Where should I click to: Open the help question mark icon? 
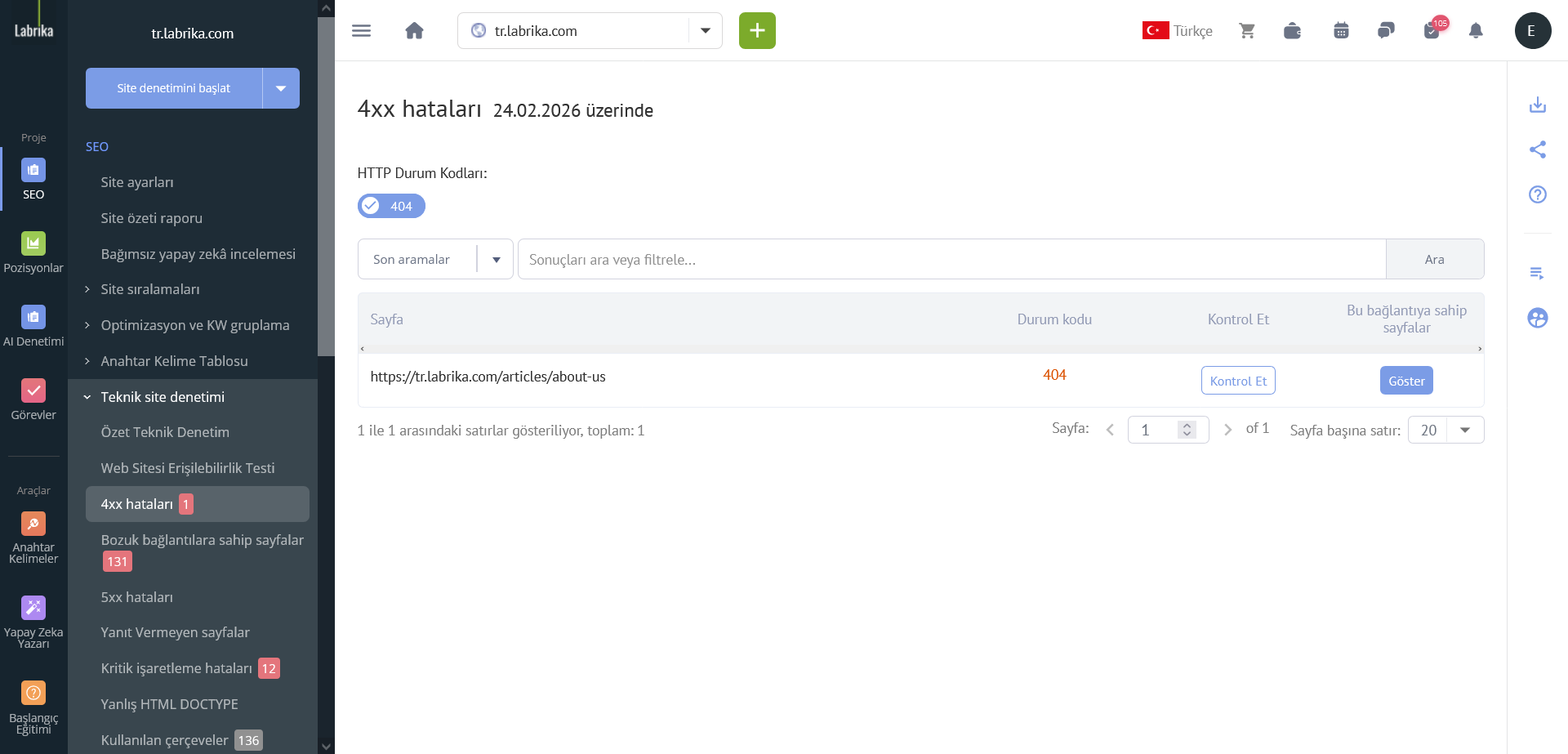pyautogui.click(x=1538, y=194)
